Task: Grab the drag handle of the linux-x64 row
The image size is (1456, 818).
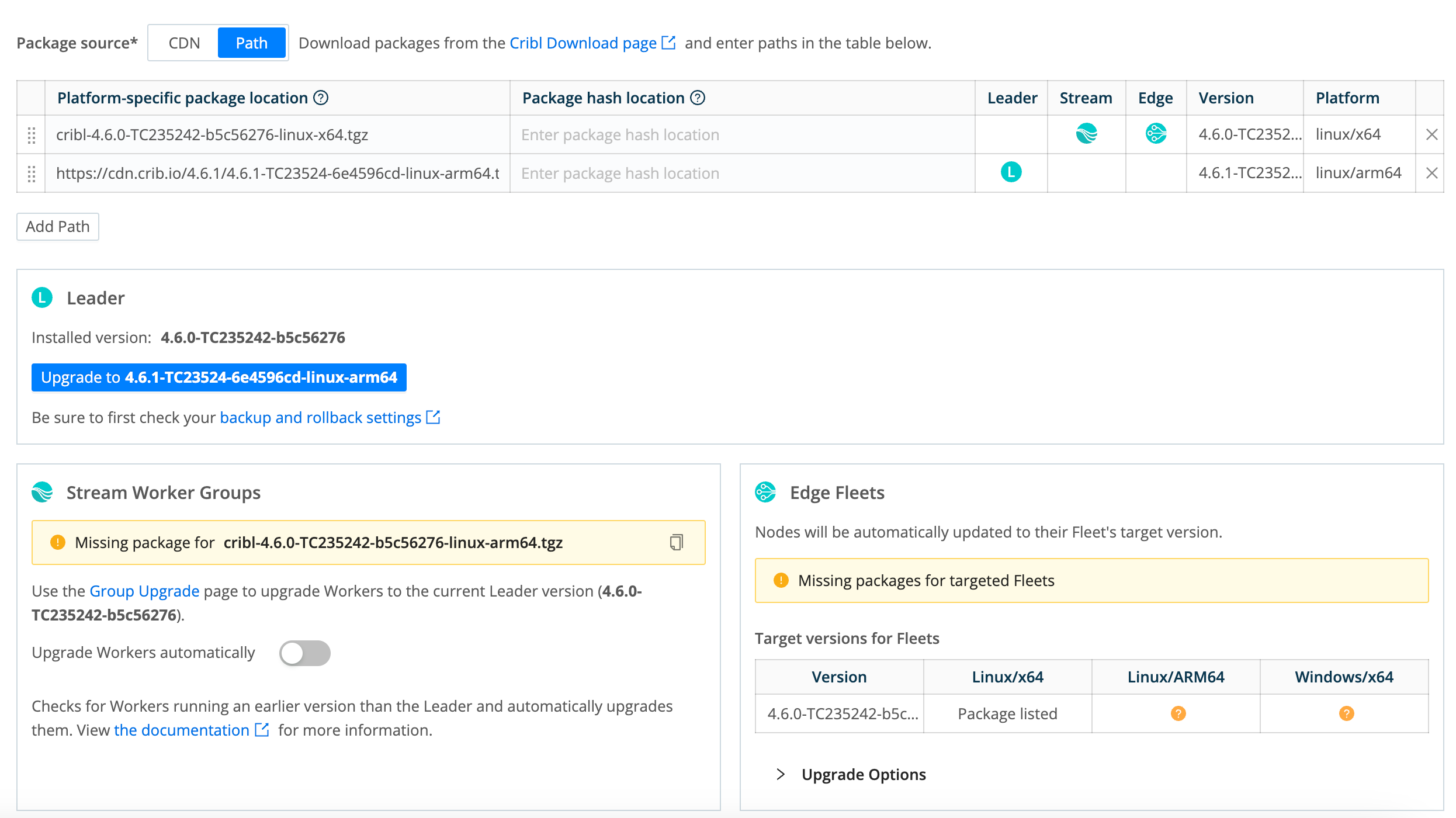Action: [x=32, y=135]
